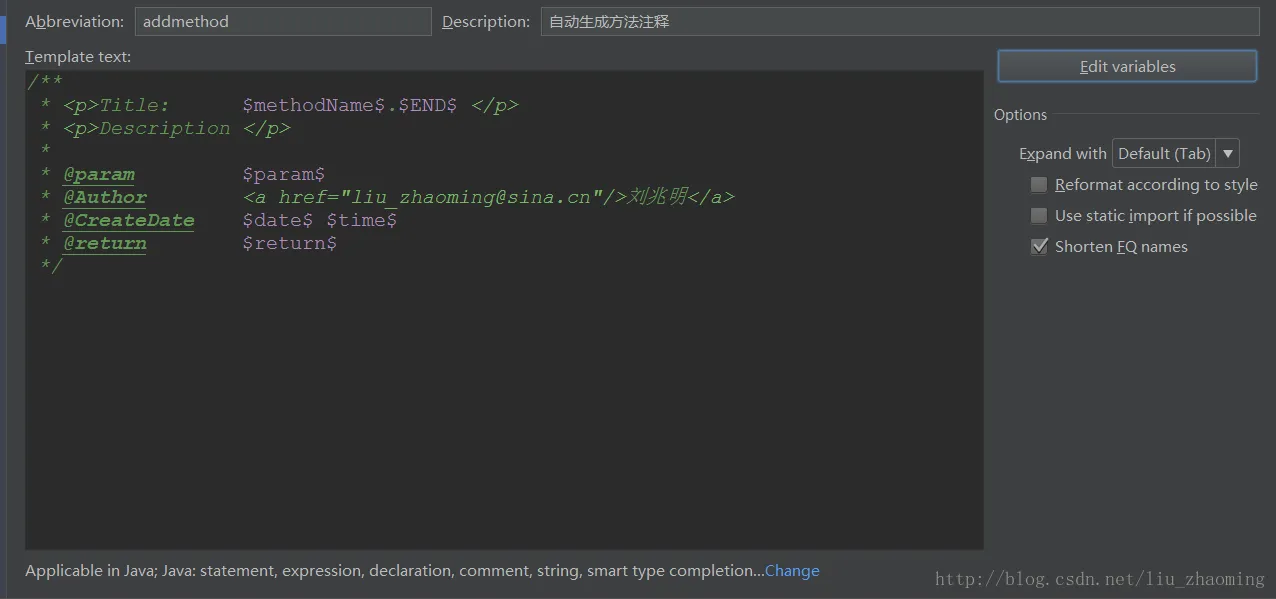Click $methodName$ variable in template text
Image resolution: width=1276 pixels, height=599 pixels.
(x=315, y=105)
